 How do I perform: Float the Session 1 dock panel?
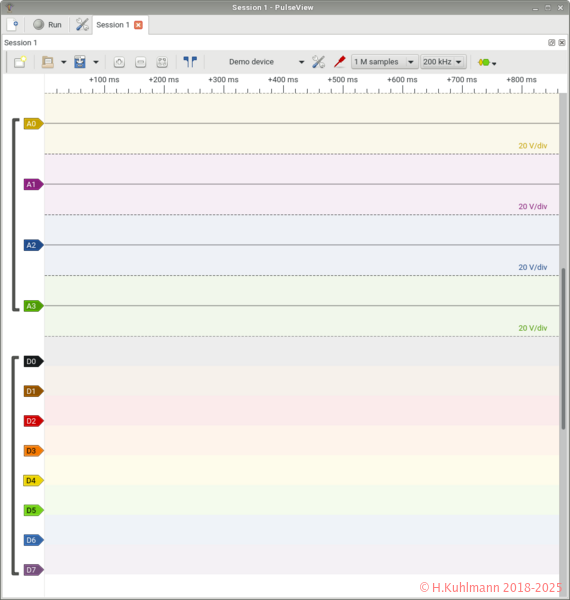click(x=552, y=42)
